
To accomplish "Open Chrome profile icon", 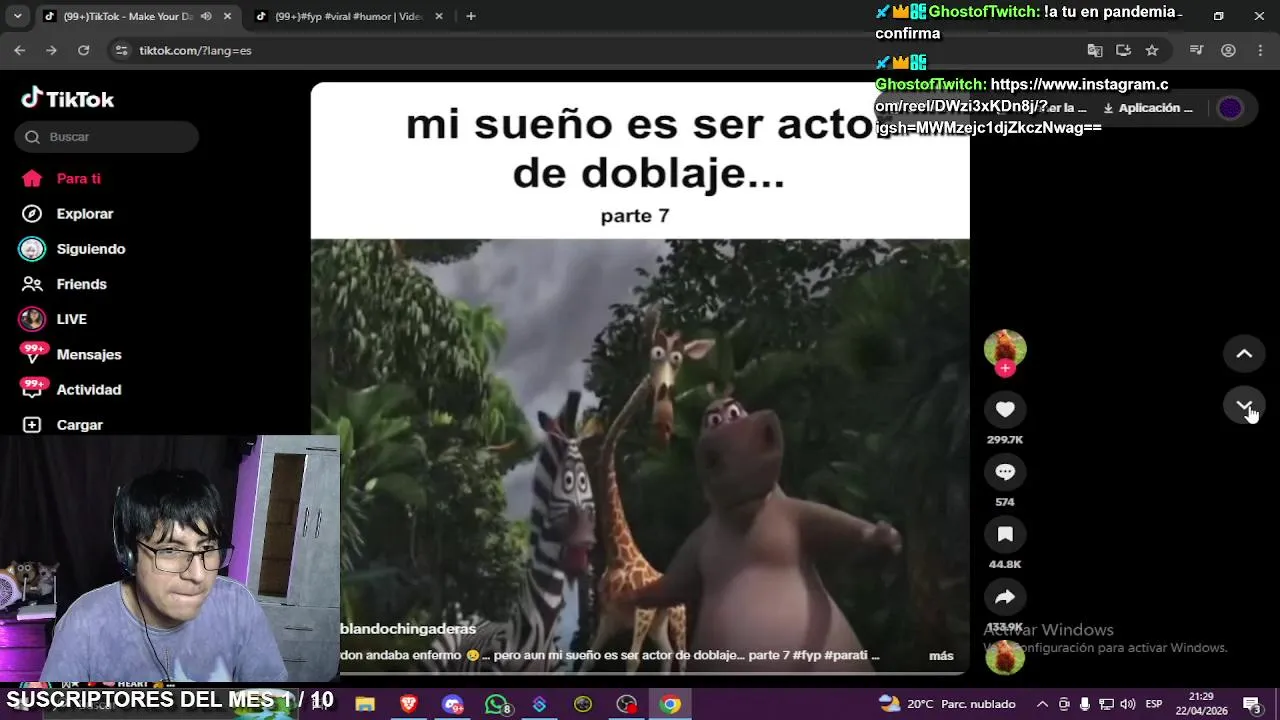I will click(1228, 50).
